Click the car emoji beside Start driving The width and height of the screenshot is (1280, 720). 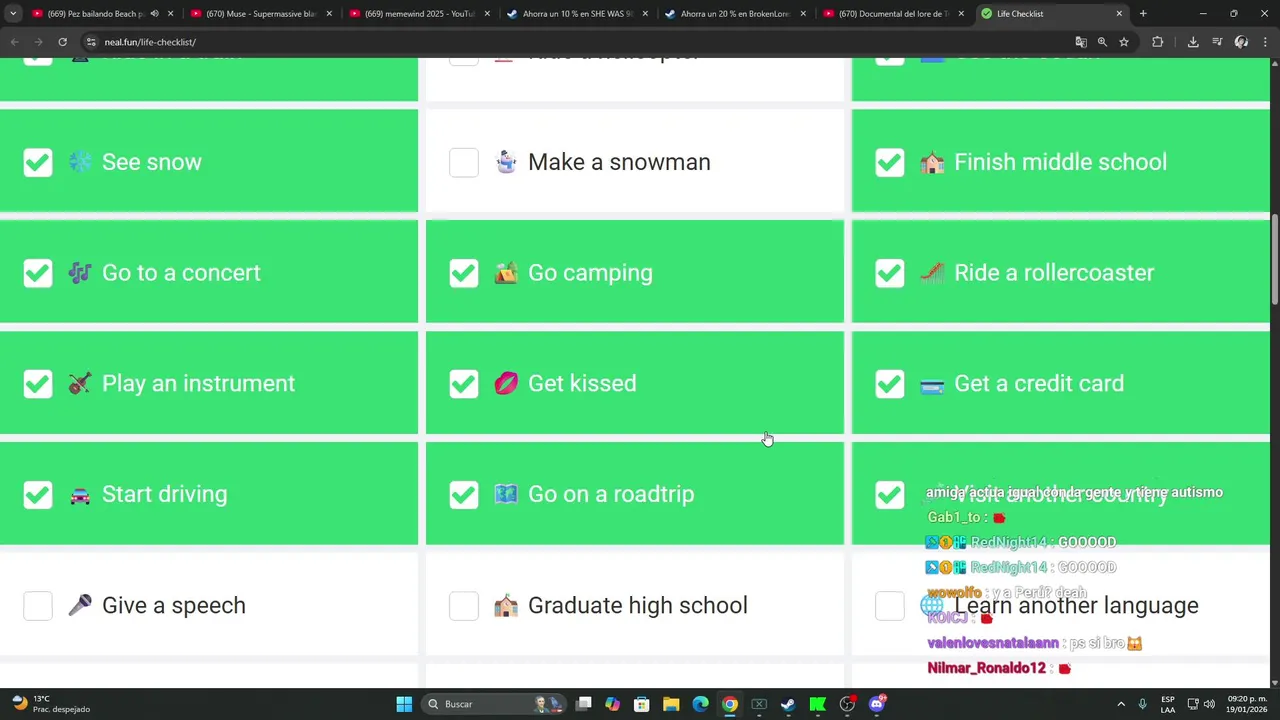click(x=80, y=494)
